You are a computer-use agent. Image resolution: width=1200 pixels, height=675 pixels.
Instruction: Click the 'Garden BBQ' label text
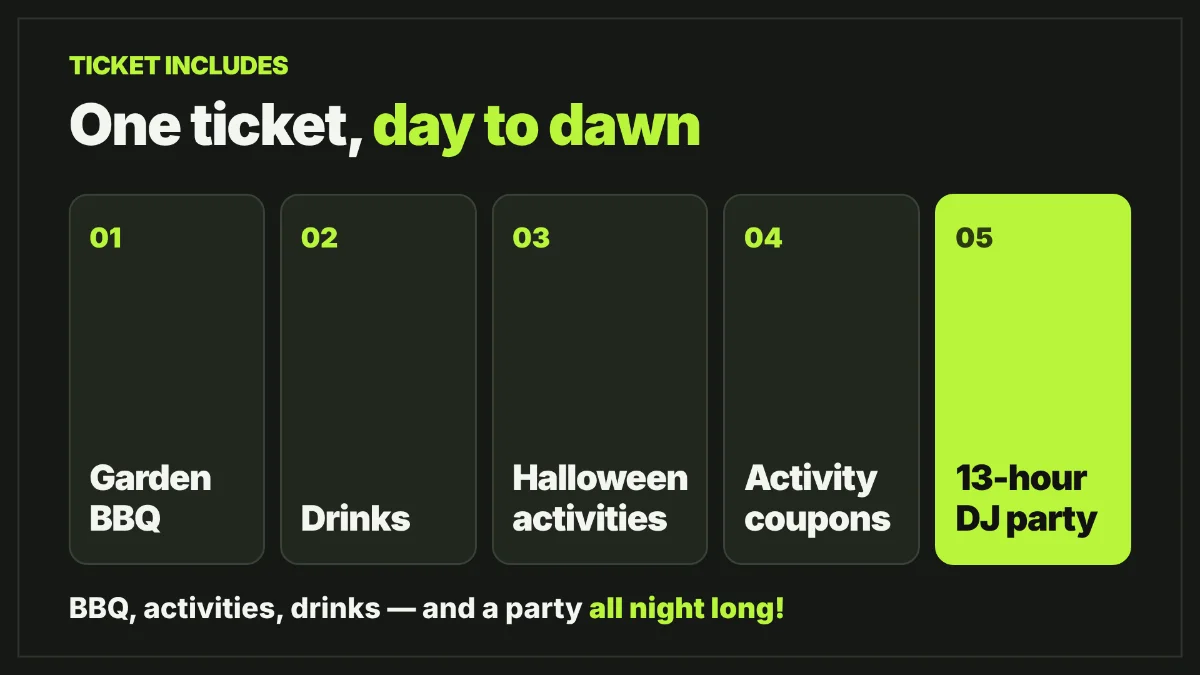[150, 498]
